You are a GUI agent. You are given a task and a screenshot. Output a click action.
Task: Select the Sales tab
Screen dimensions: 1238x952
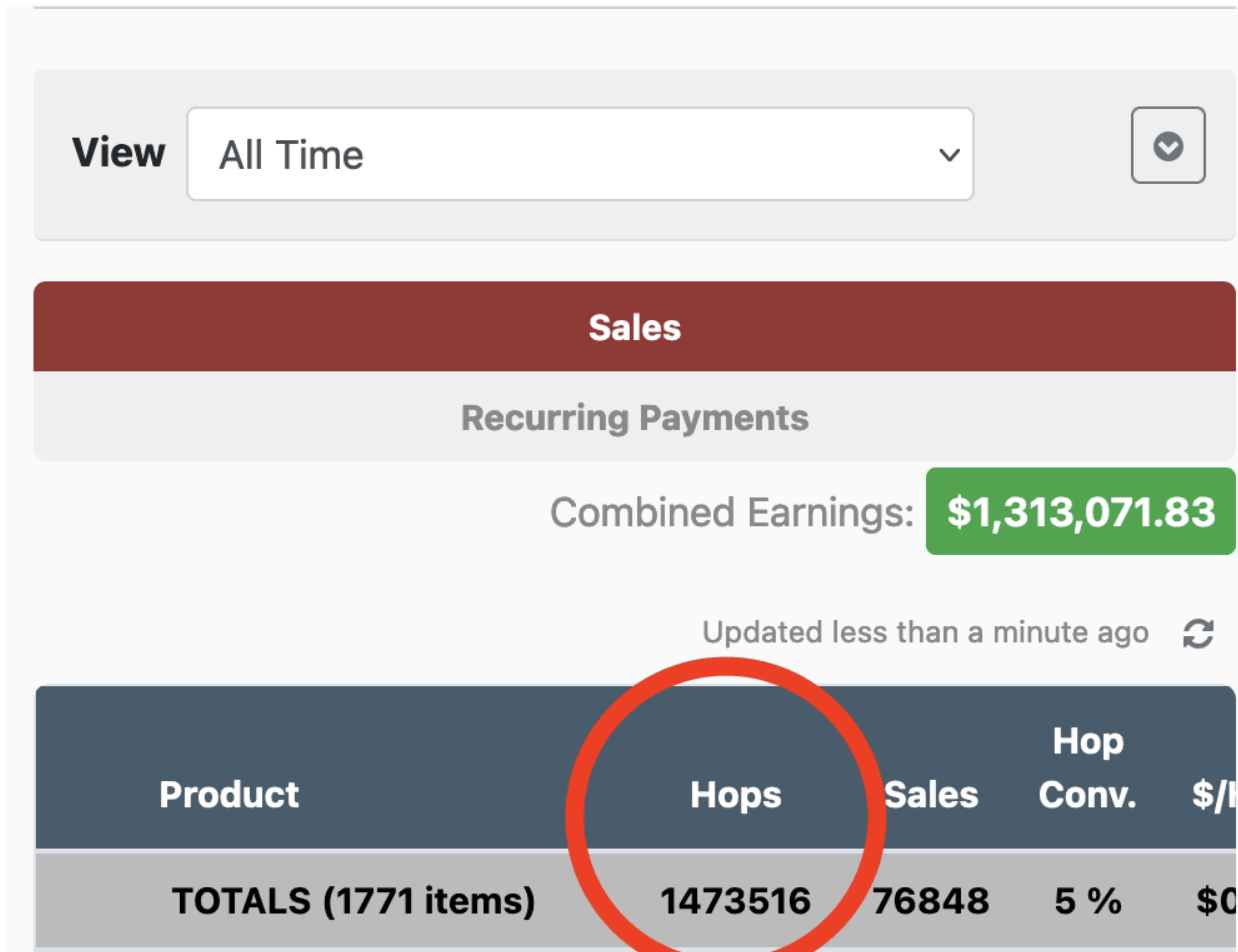click(634, 326)
